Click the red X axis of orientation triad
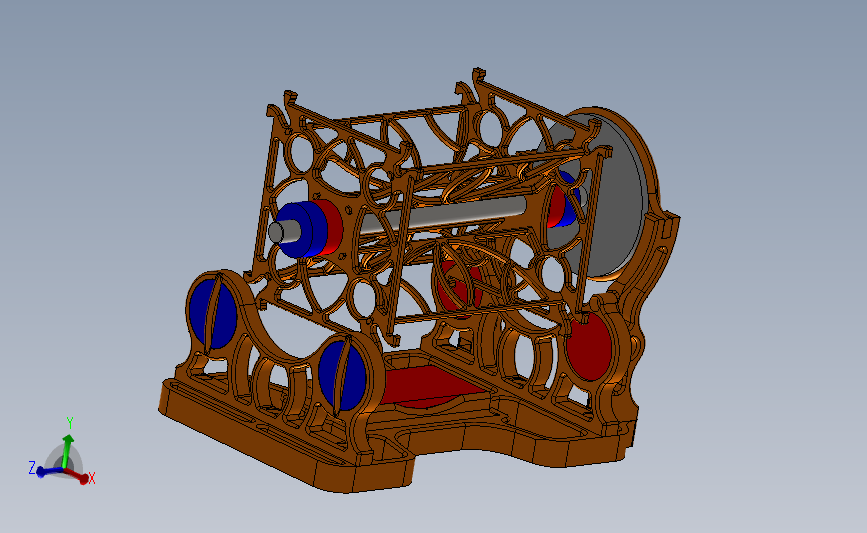Screen dimensions: 867x533 (x=77, y=476)
